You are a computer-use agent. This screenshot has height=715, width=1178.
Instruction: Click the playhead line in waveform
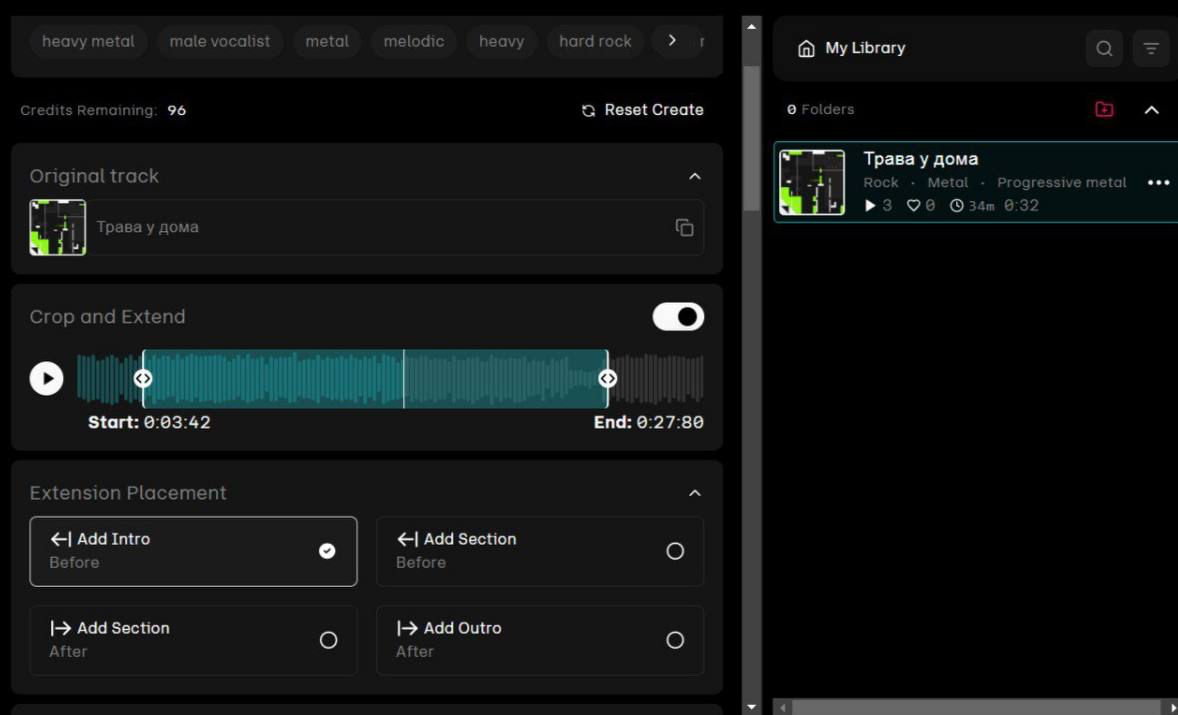pos(403,379)
